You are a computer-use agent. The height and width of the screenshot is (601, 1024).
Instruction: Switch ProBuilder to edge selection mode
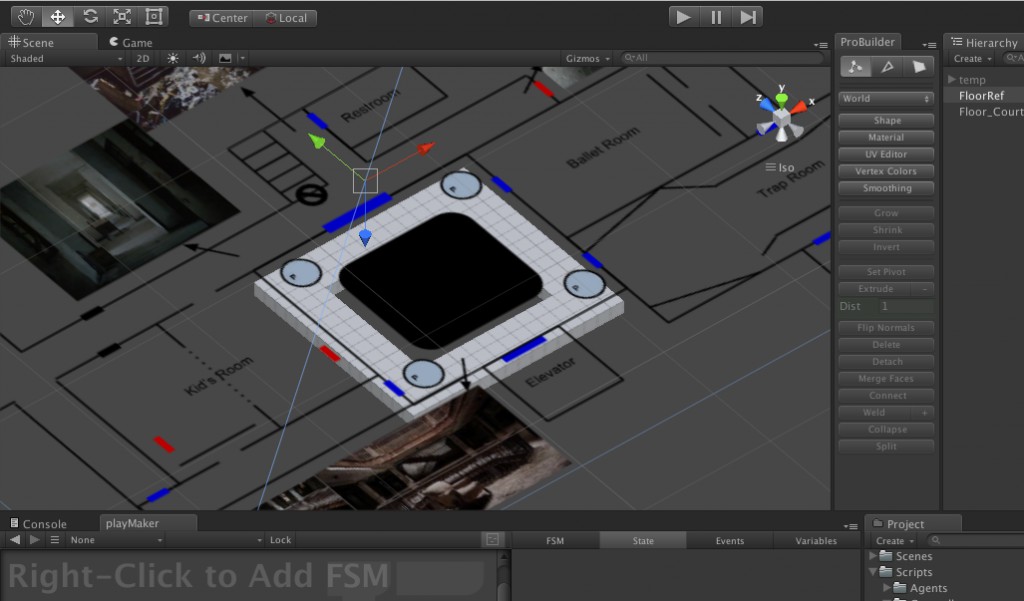pyautogui.click(x=886, y=67)
